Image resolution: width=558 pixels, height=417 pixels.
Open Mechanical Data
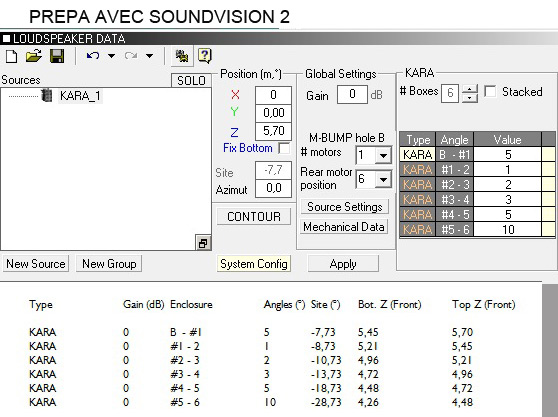(344, 227)
